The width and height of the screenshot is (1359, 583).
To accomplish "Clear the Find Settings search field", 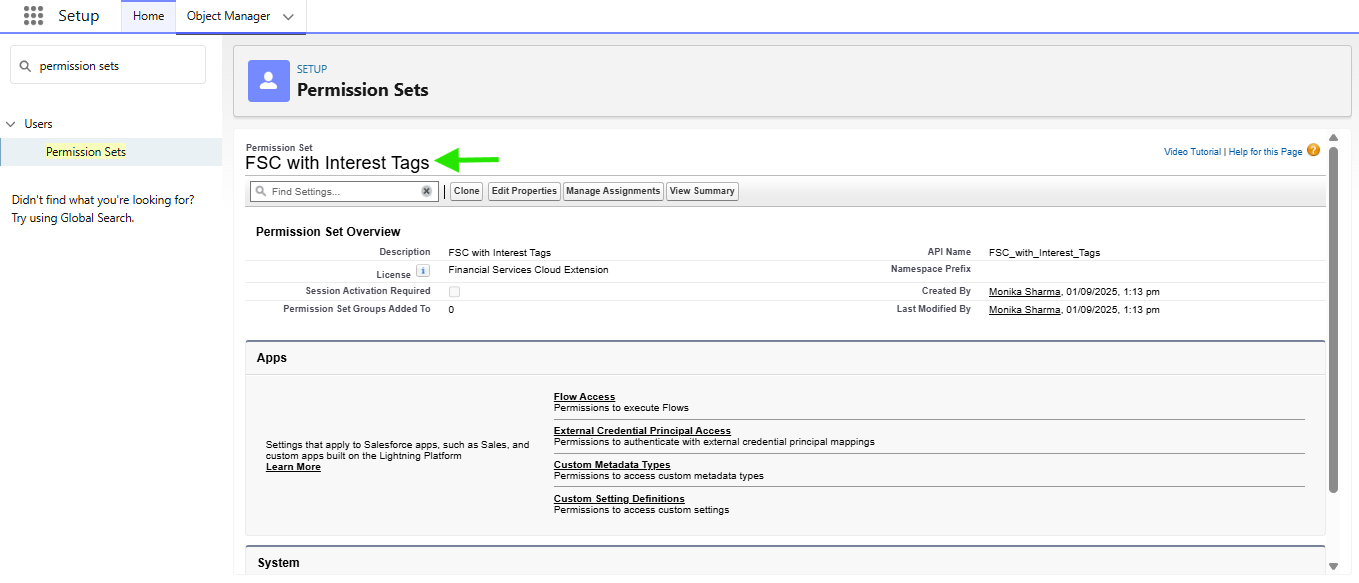I will tap(426, 191).
